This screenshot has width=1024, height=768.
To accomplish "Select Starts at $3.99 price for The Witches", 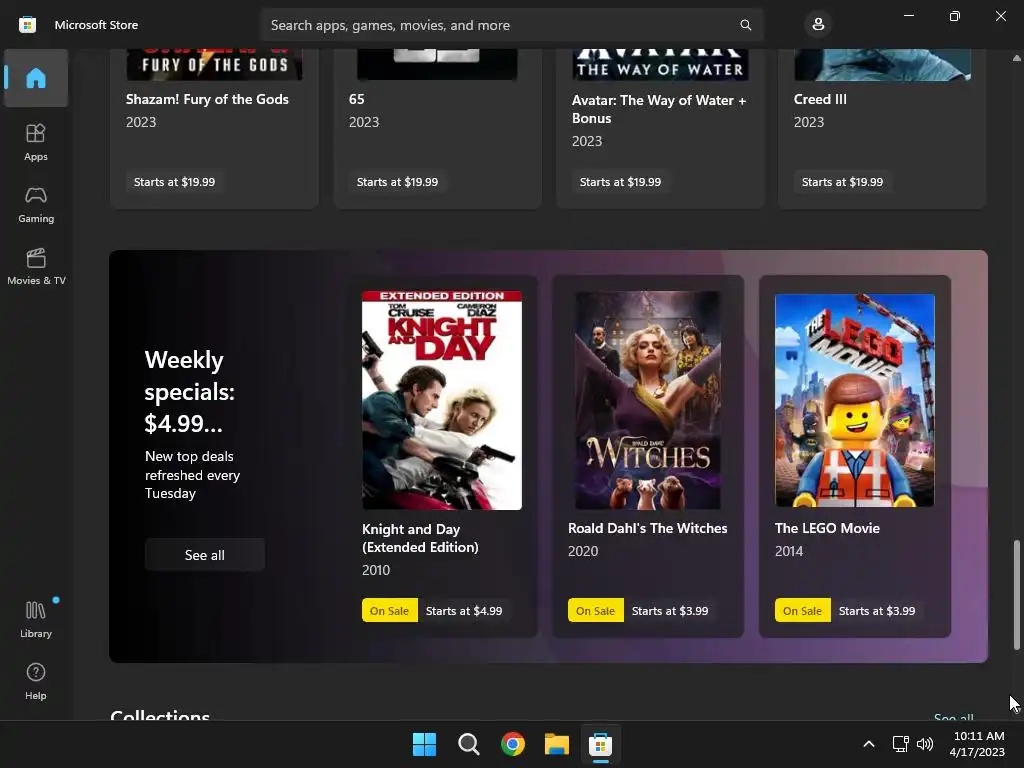I will (x=670, y=611).
